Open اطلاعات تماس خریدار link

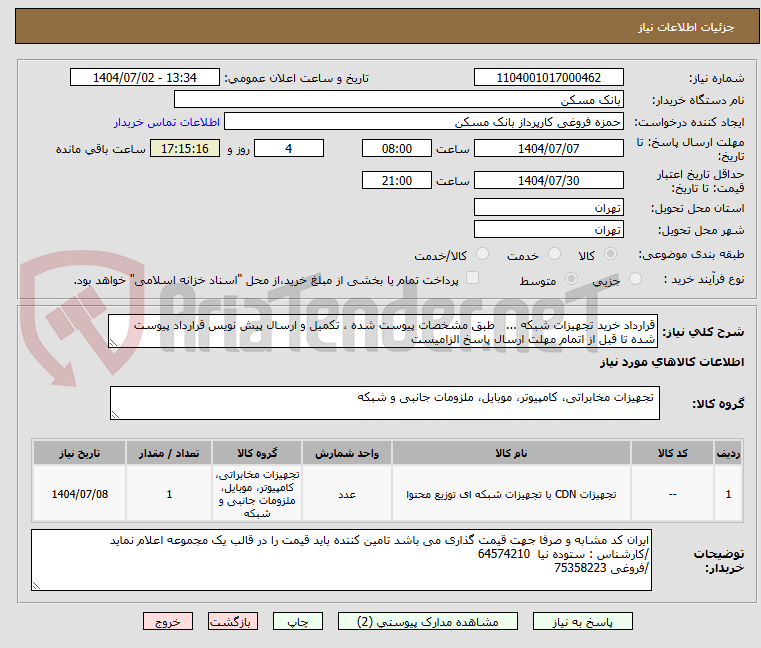(166, 122)
